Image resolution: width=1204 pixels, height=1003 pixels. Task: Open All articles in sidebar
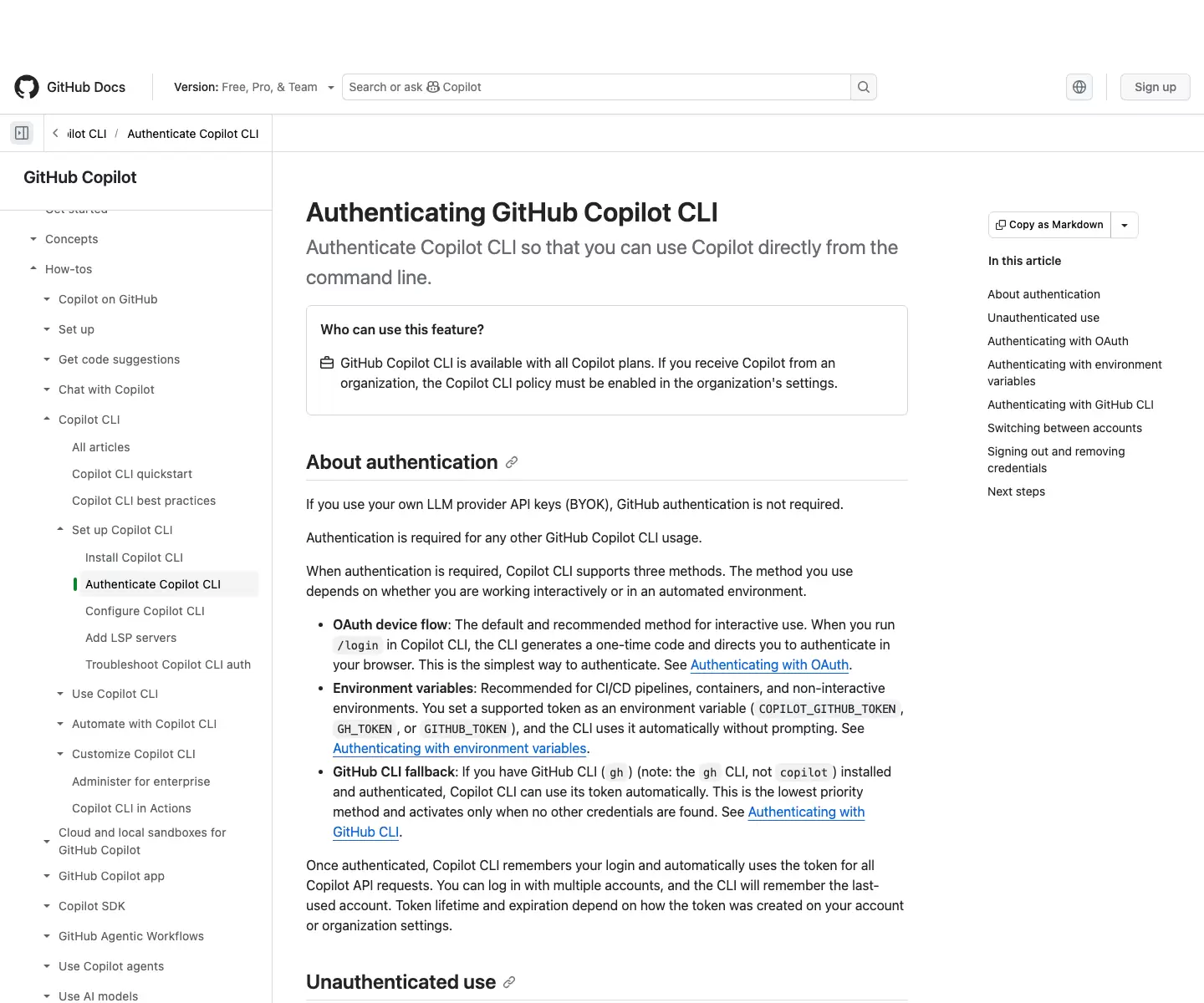point(100,447)
